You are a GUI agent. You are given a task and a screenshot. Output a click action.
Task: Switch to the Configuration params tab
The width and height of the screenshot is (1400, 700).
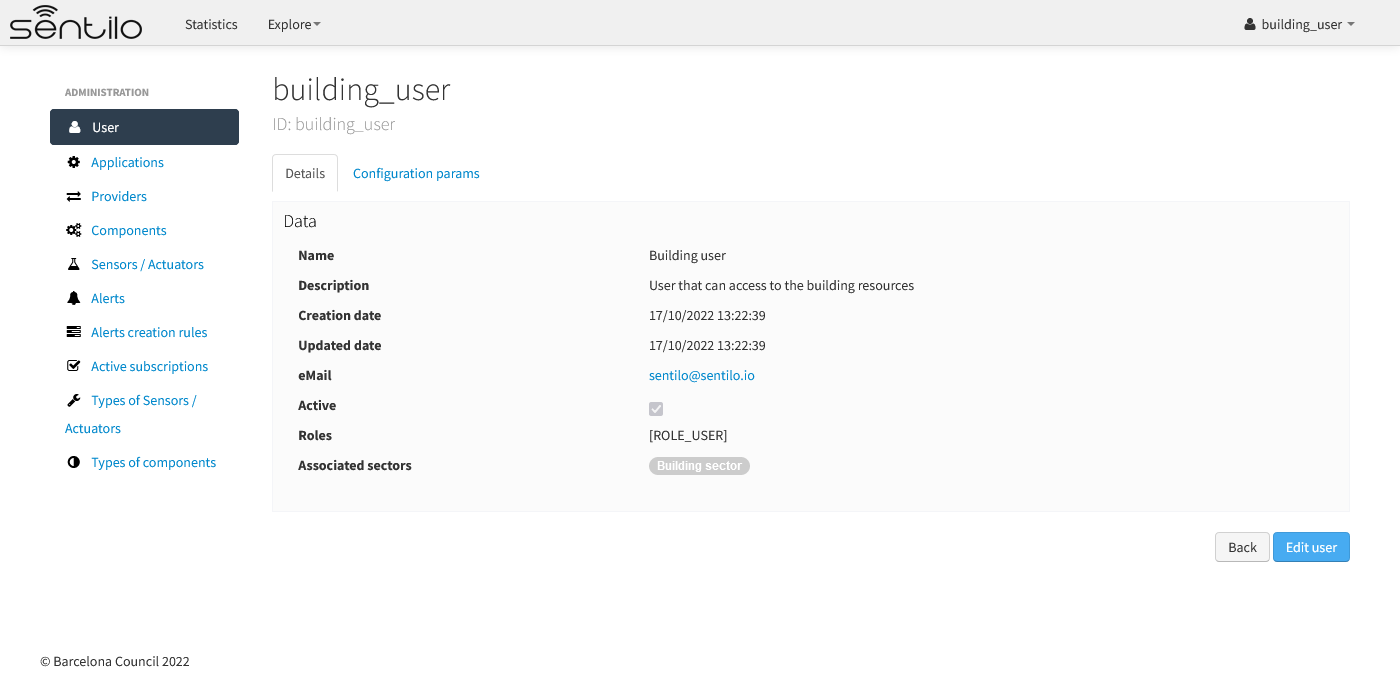(x=416, y=173)
